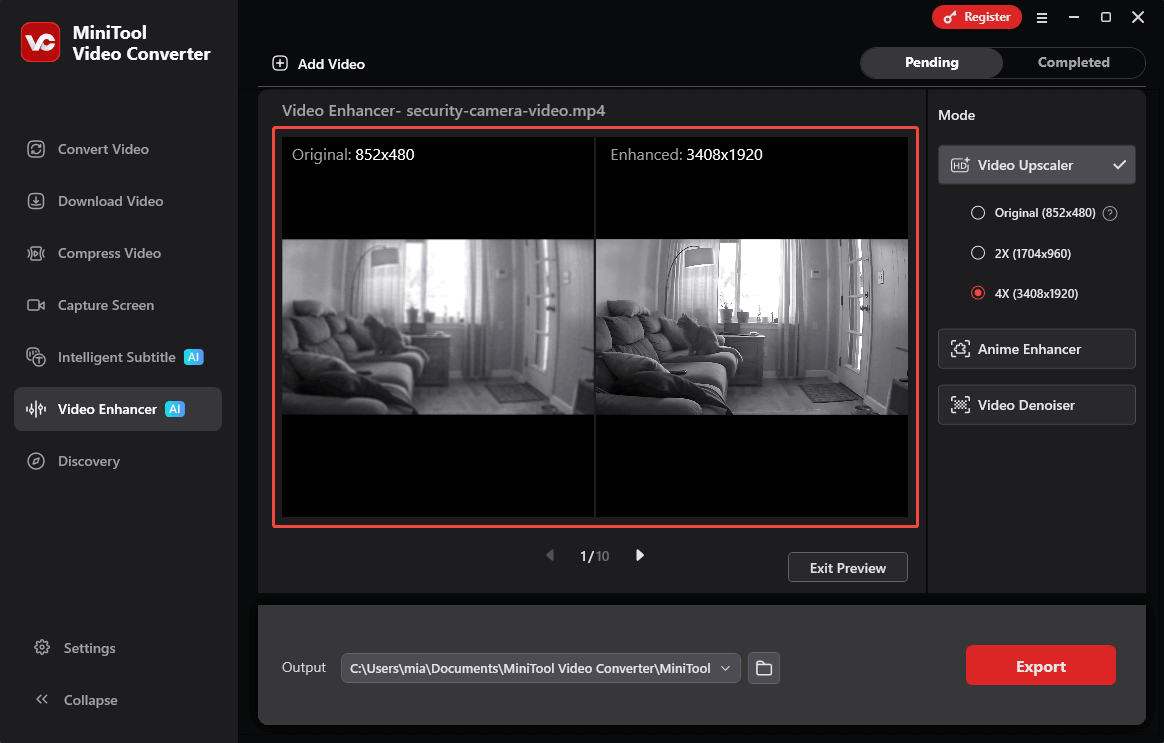This screenshot has height=743, width=1164.
Task: Select the Original (852x480) radio option
Action: pos(978,213)
